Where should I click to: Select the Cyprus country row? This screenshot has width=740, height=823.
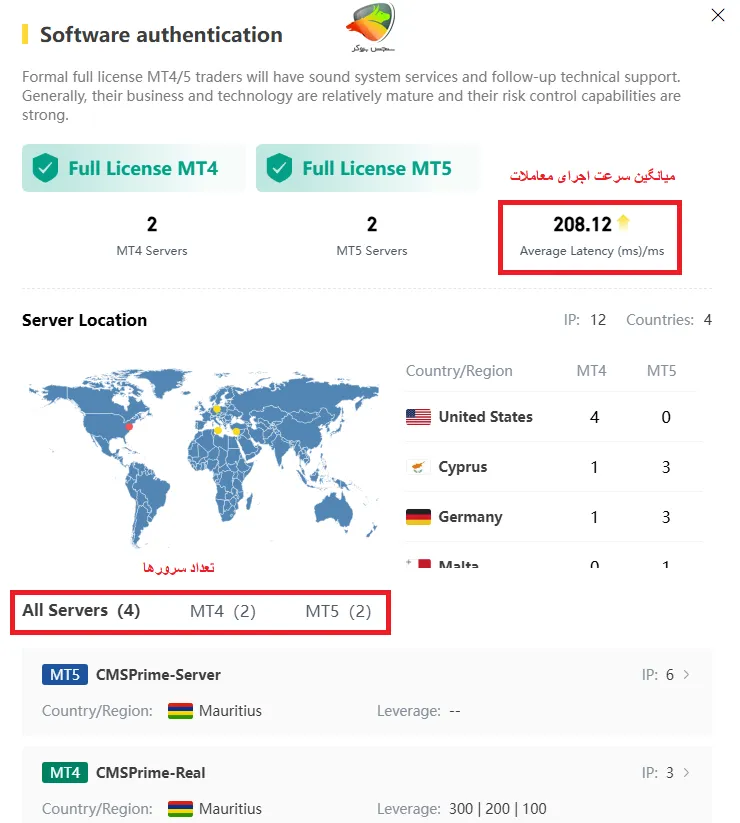(554, 467)
